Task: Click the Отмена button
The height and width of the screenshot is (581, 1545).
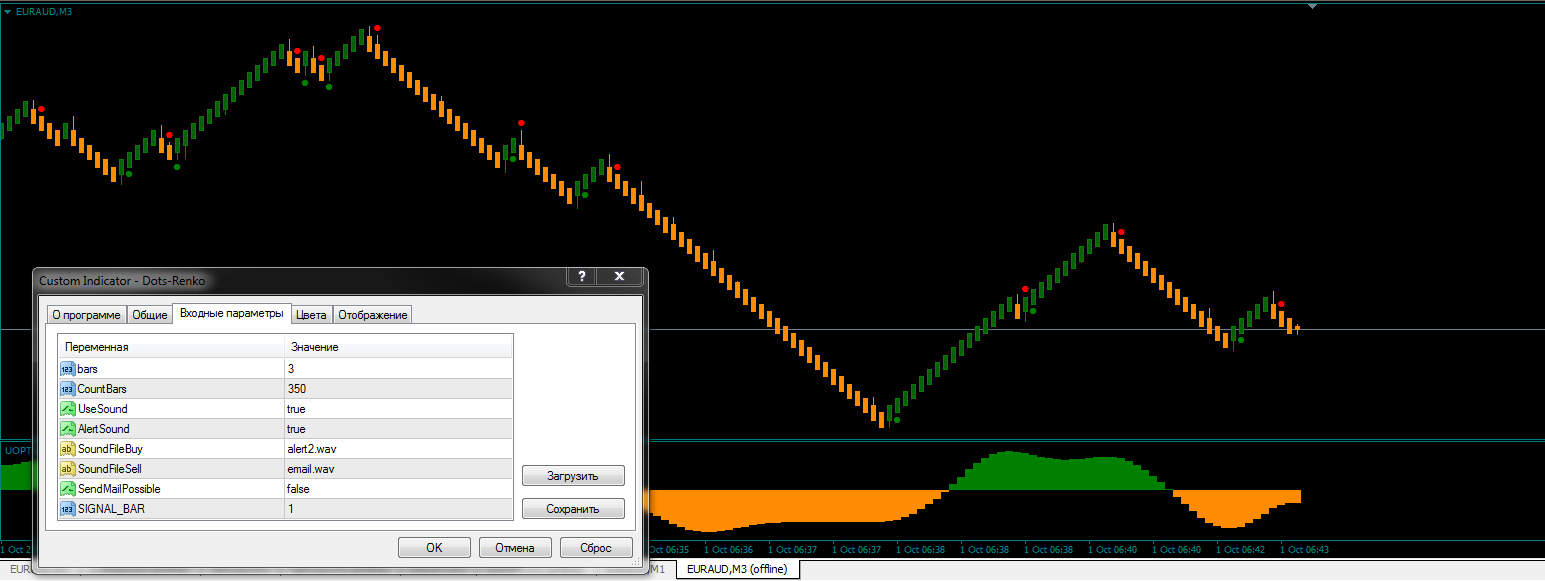Action: tap(514, 548)
